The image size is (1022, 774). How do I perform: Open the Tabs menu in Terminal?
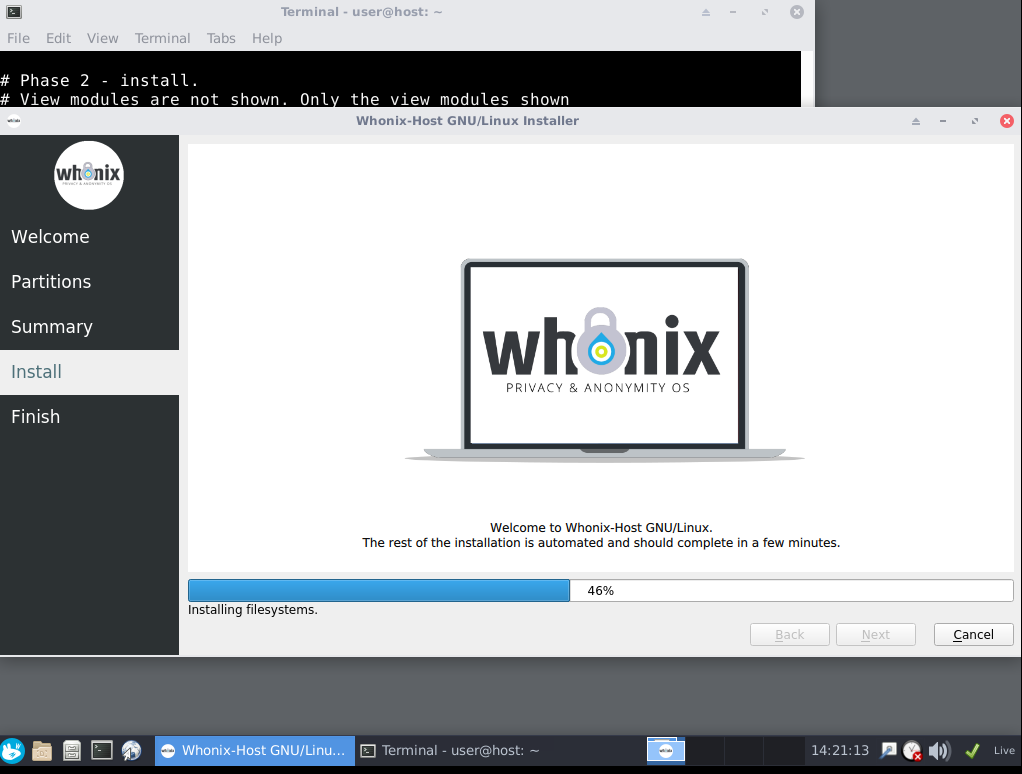[x=221, y=38]
